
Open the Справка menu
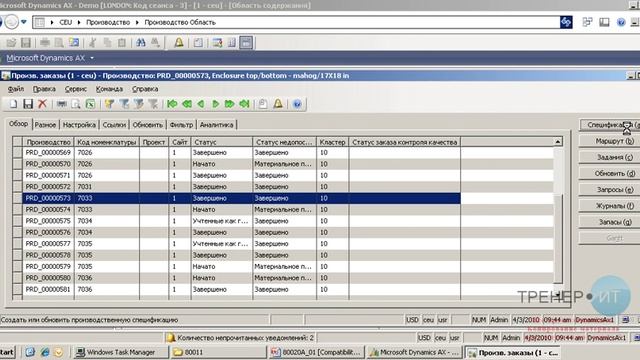[x=145, y=89]
